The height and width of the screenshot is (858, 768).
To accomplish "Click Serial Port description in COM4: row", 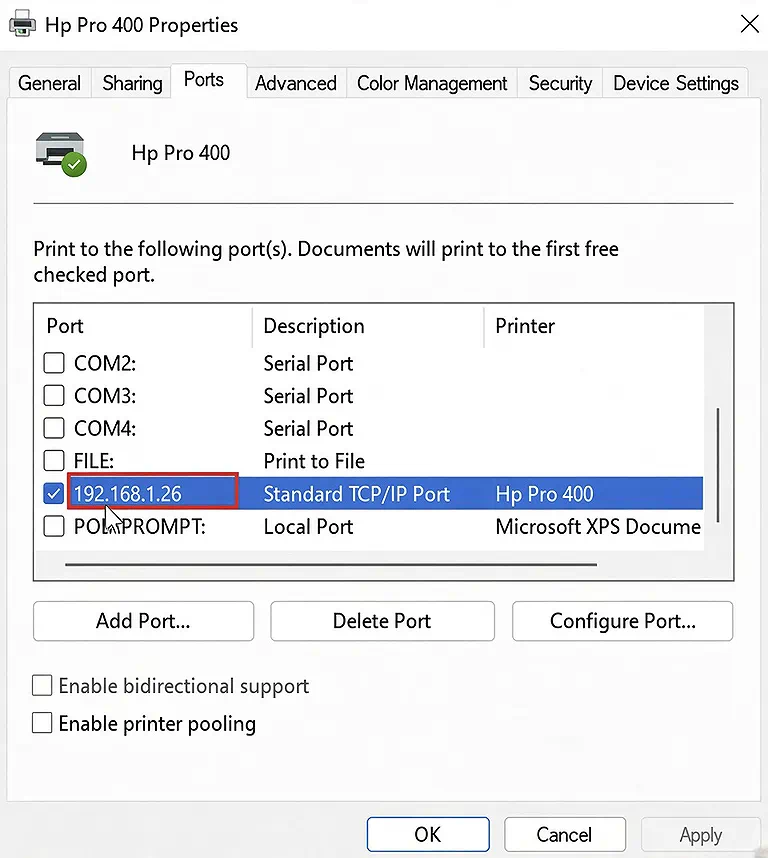I will 309,429.
